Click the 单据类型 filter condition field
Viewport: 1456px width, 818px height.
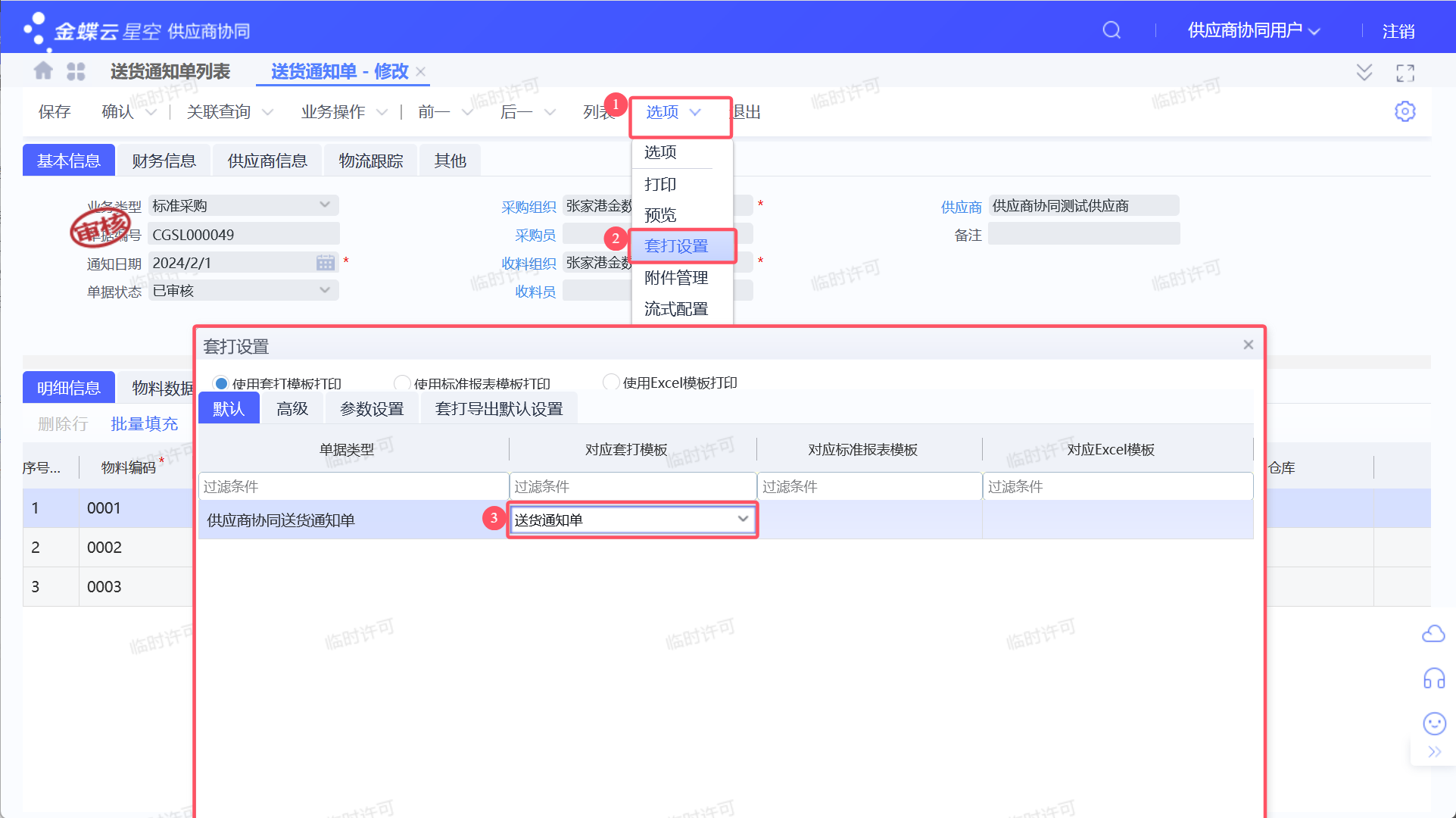tap(354, 486)
